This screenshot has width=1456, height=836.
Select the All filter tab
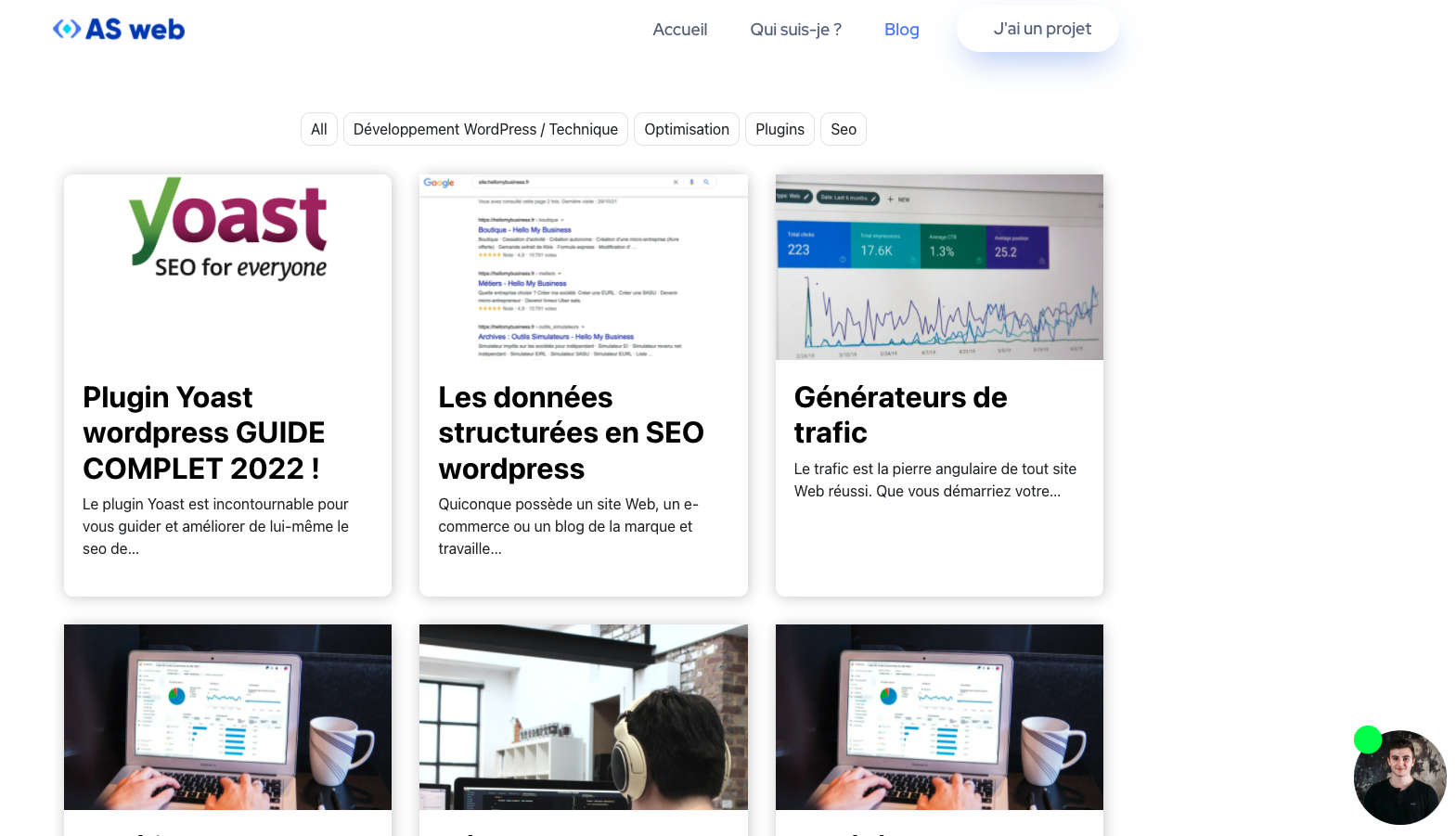click(x=318, y=129)
